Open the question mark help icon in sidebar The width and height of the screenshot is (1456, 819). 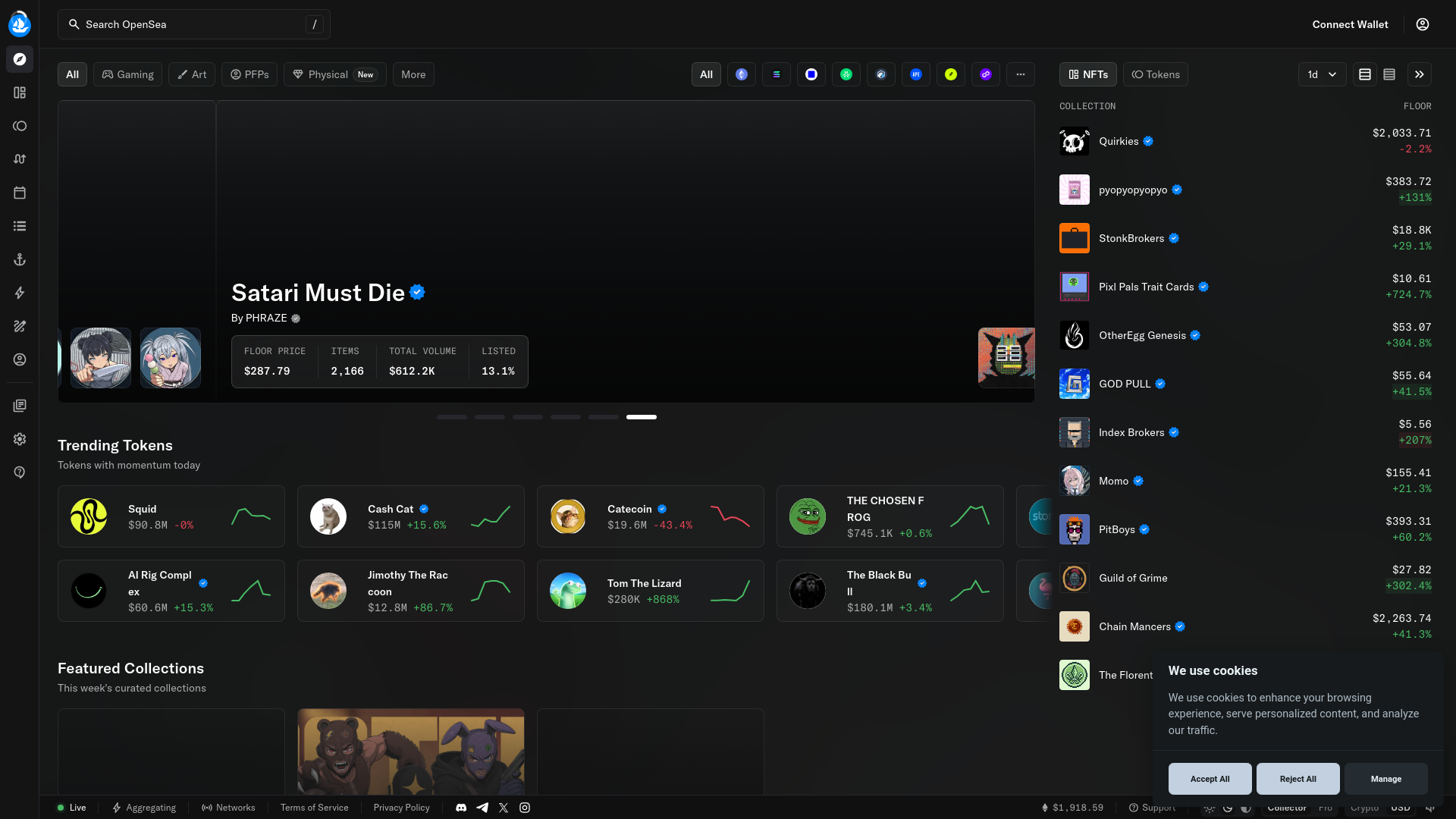tap(20, 472)
